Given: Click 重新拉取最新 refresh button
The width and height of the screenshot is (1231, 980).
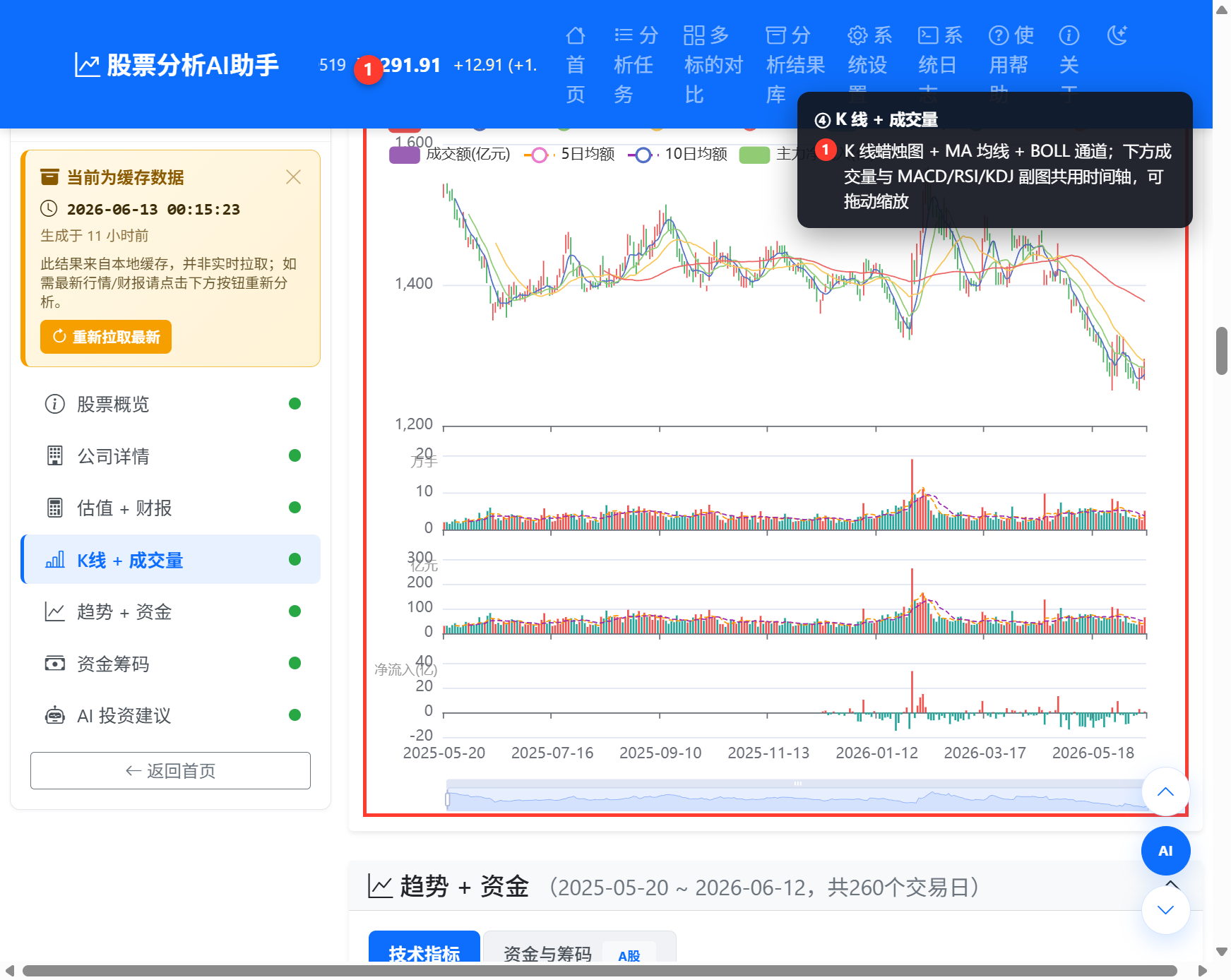Looking at the screenshot, I should pos(106,337).
